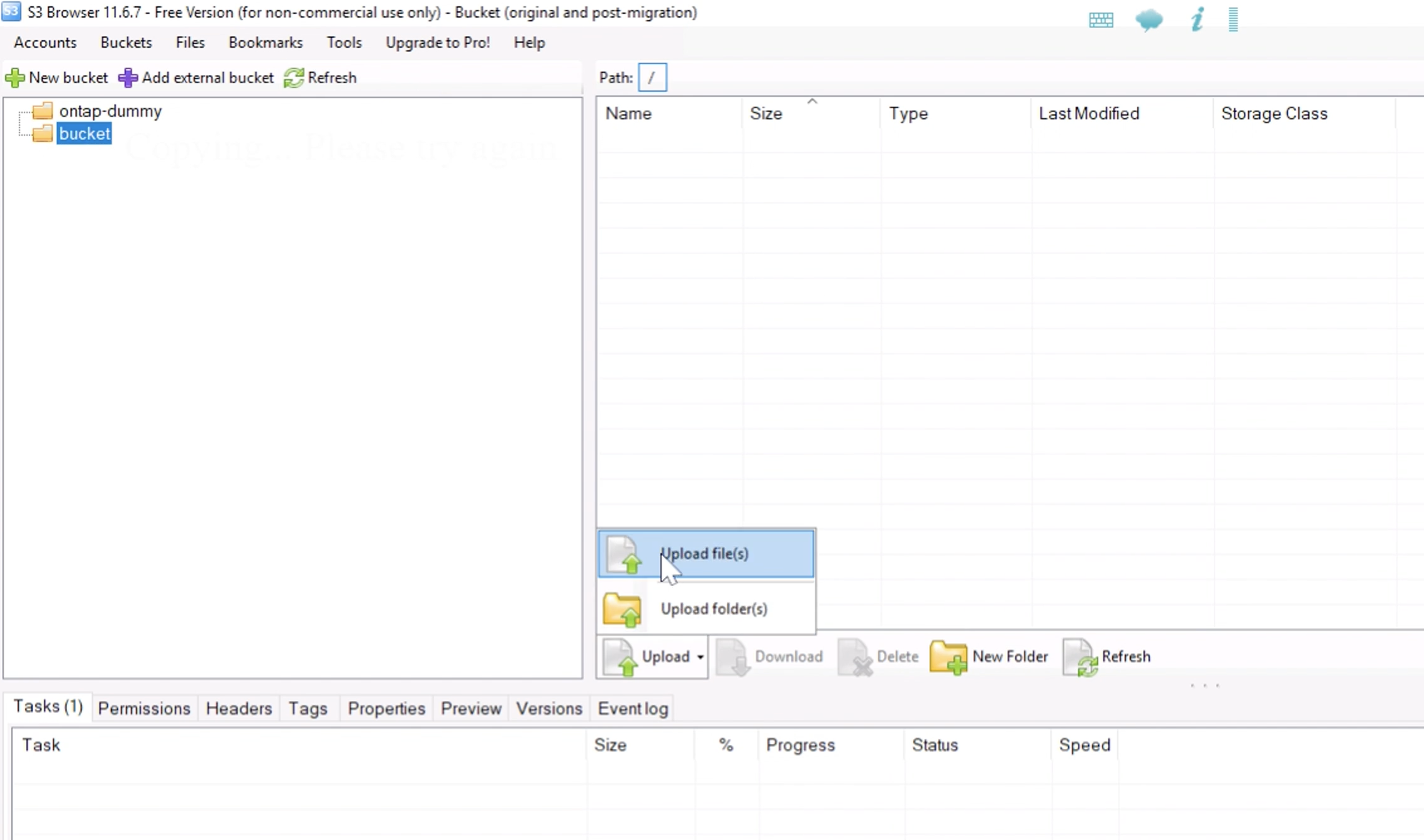This screenshot has height=840, width=1424.
Task: Click the New bucket icon
Action: coord(15,77)
